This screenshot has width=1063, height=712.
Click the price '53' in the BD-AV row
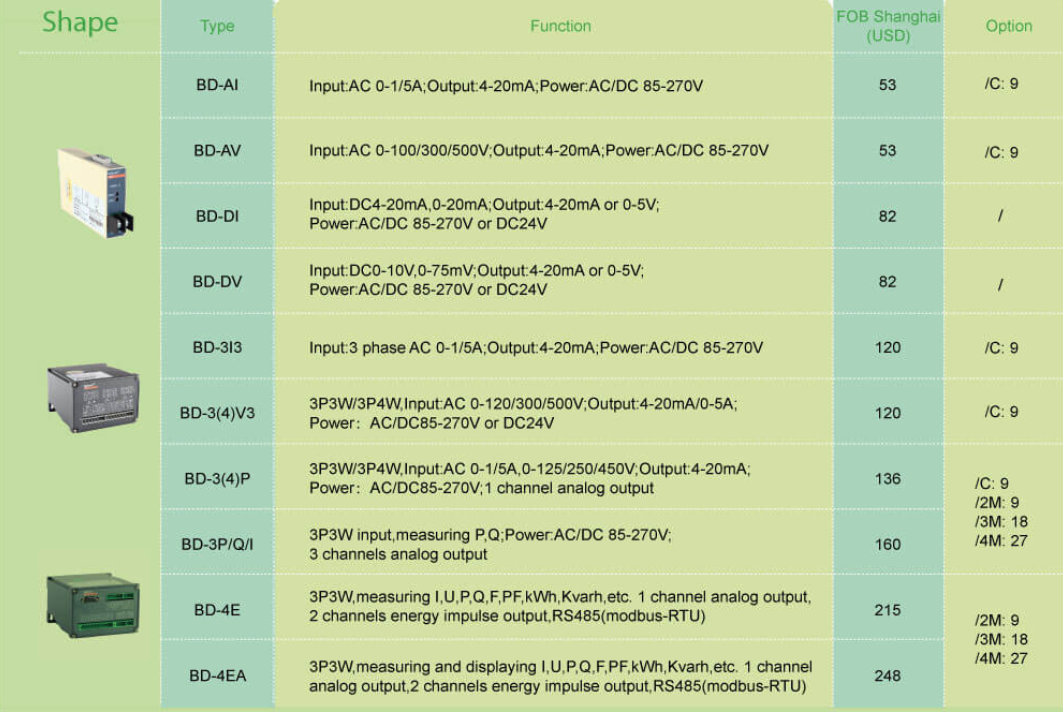[887, 151]
